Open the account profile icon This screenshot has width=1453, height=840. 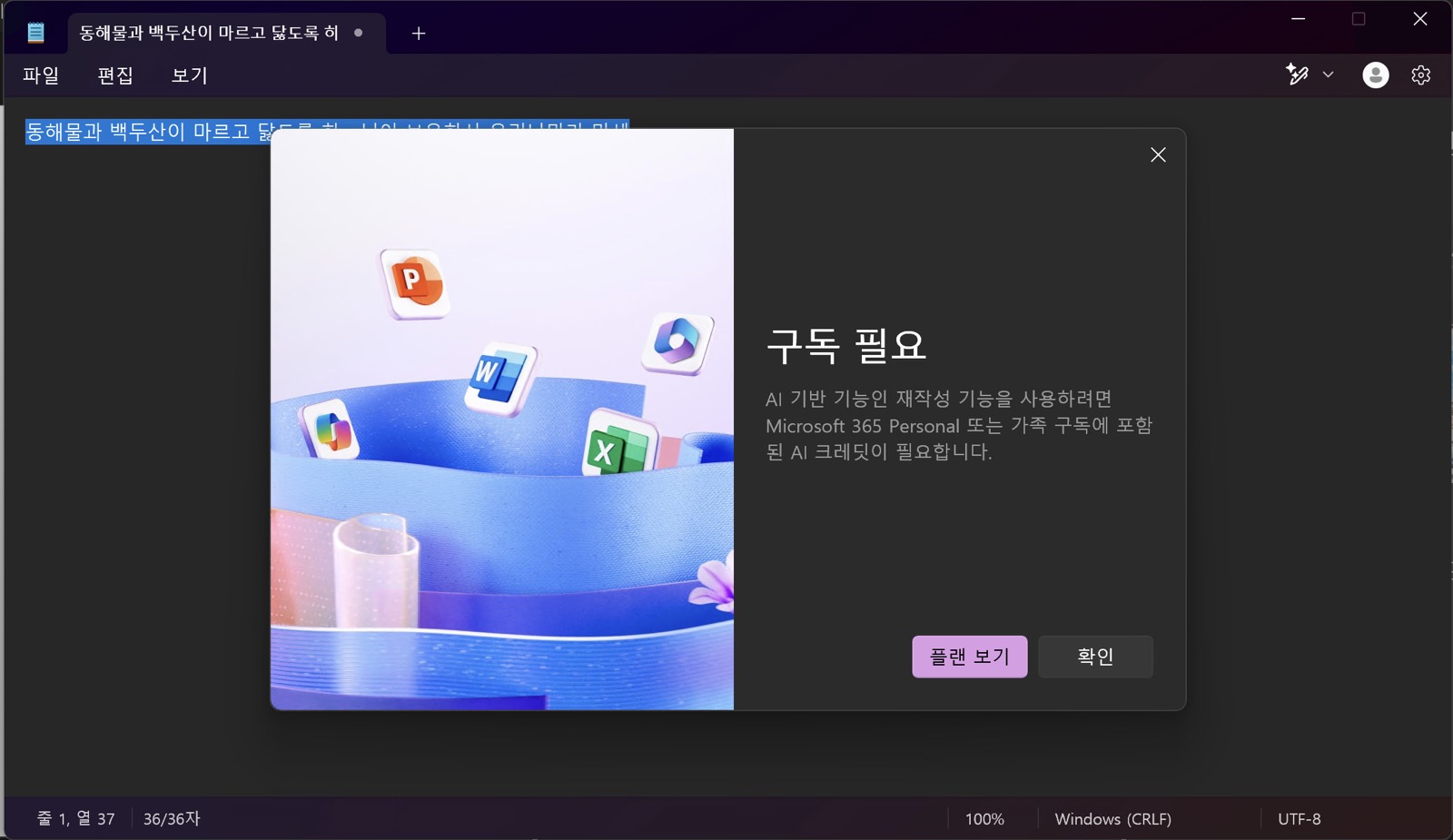click(1375, 74)
